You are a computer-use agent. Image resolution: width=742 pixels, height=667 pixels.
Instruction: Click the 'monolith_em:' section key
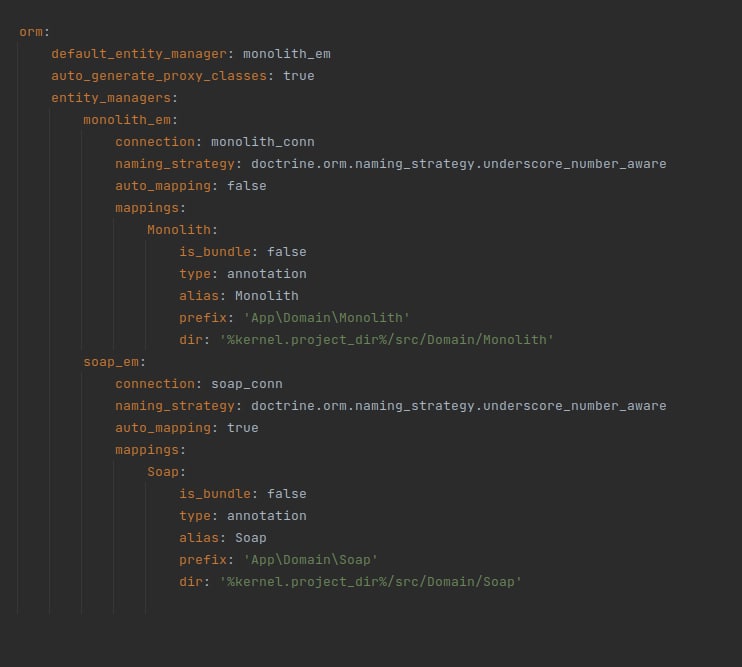point(131,120)
